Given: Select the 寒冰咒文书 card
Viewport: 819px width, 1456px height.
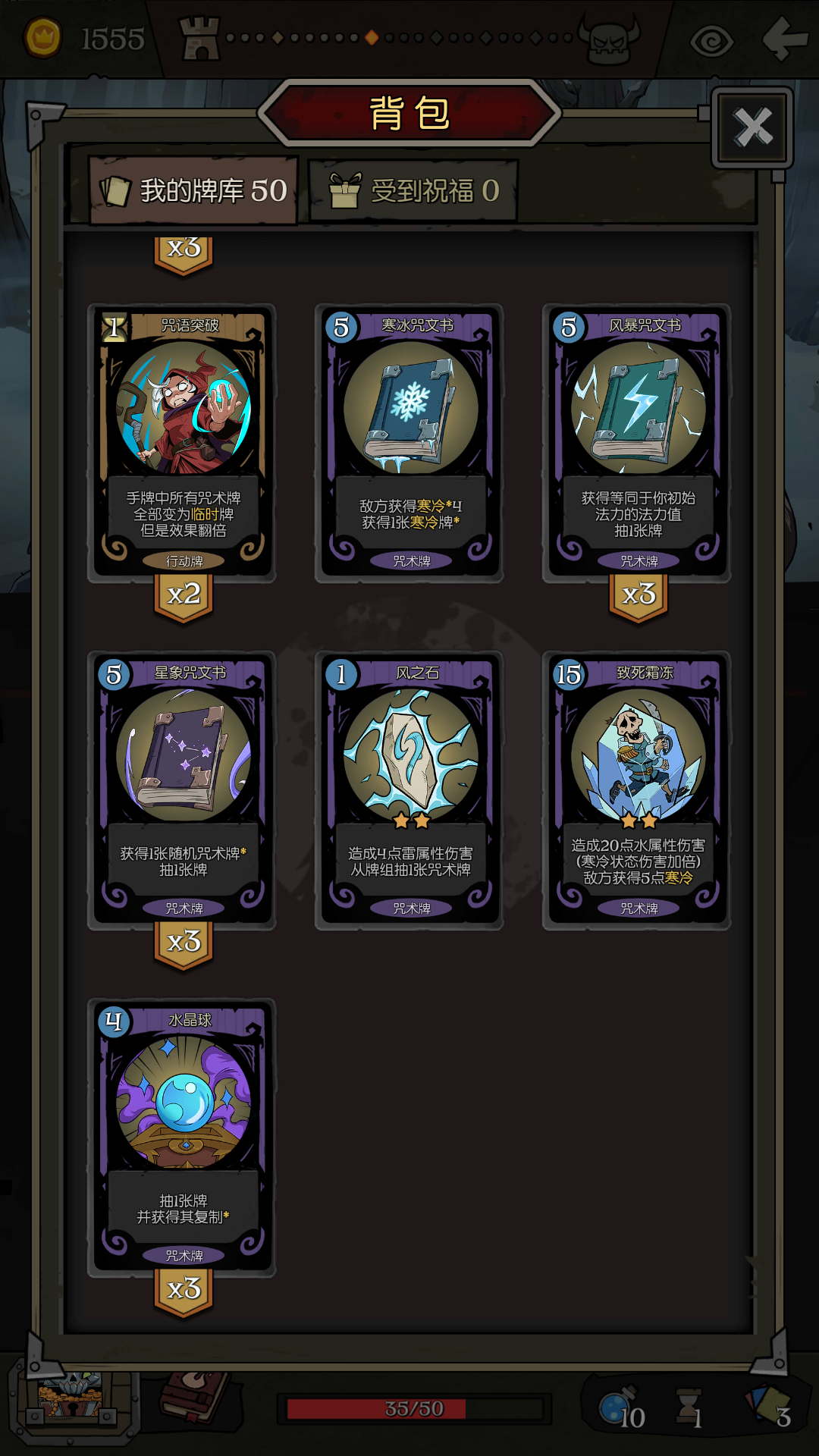Looking at the screenshot, I should click(409, 443).
